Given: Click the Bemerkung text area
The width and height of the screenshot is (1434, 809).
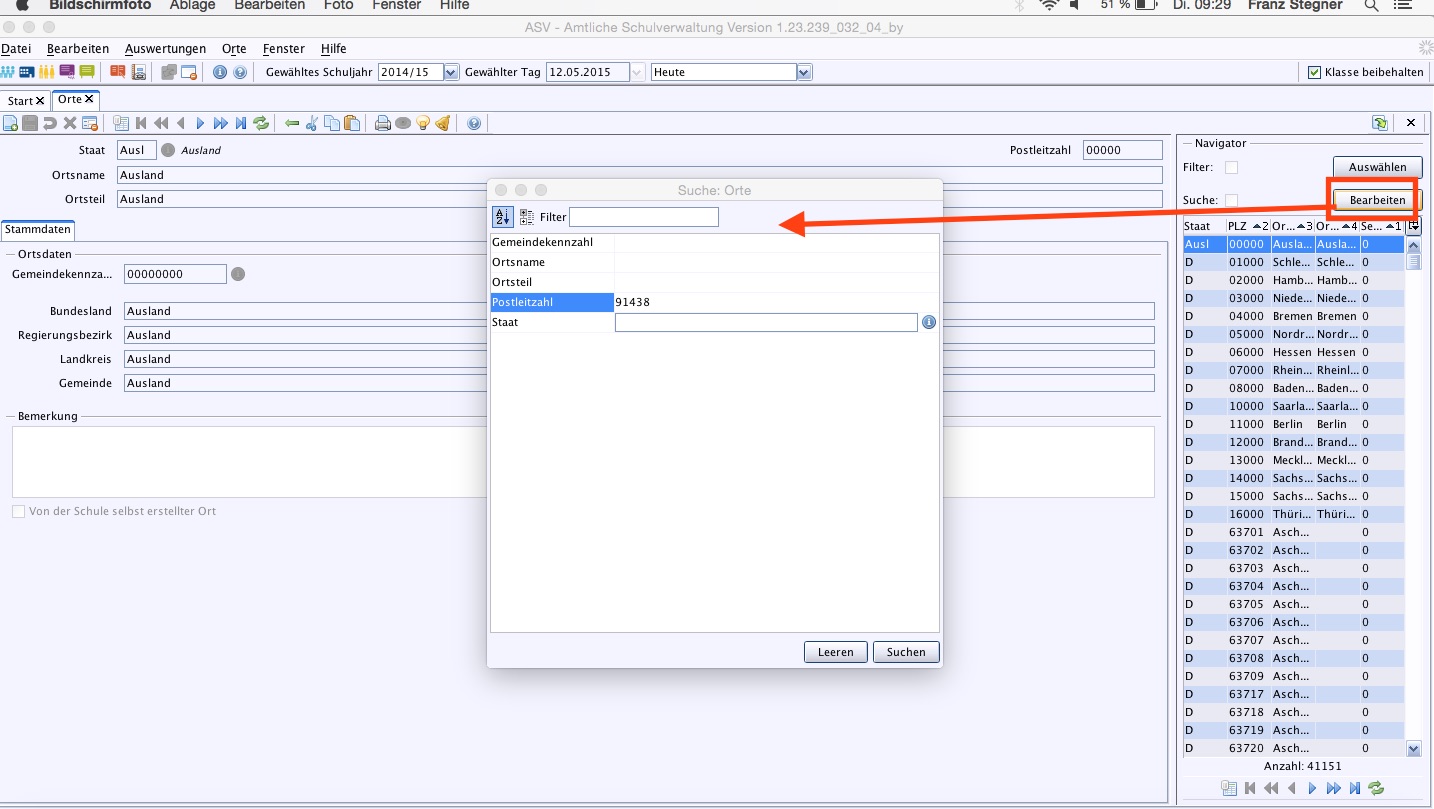Looking at the screenshot, I should 583,462.
